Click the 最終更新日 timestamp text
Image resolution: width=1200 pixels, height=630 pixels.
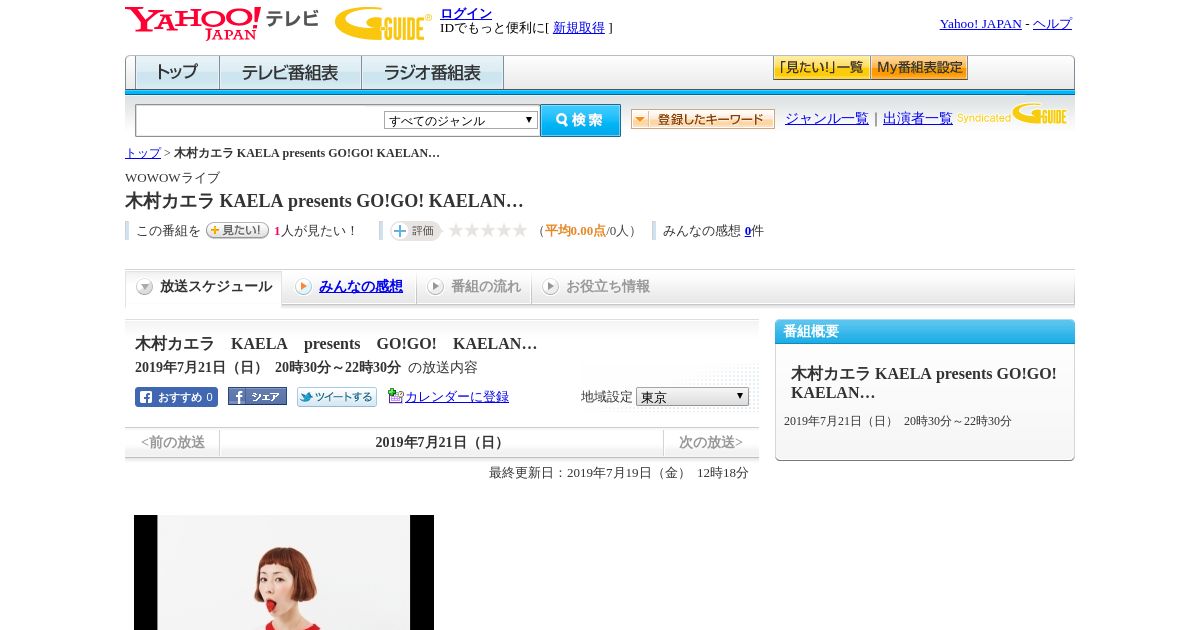pos(619,473)
